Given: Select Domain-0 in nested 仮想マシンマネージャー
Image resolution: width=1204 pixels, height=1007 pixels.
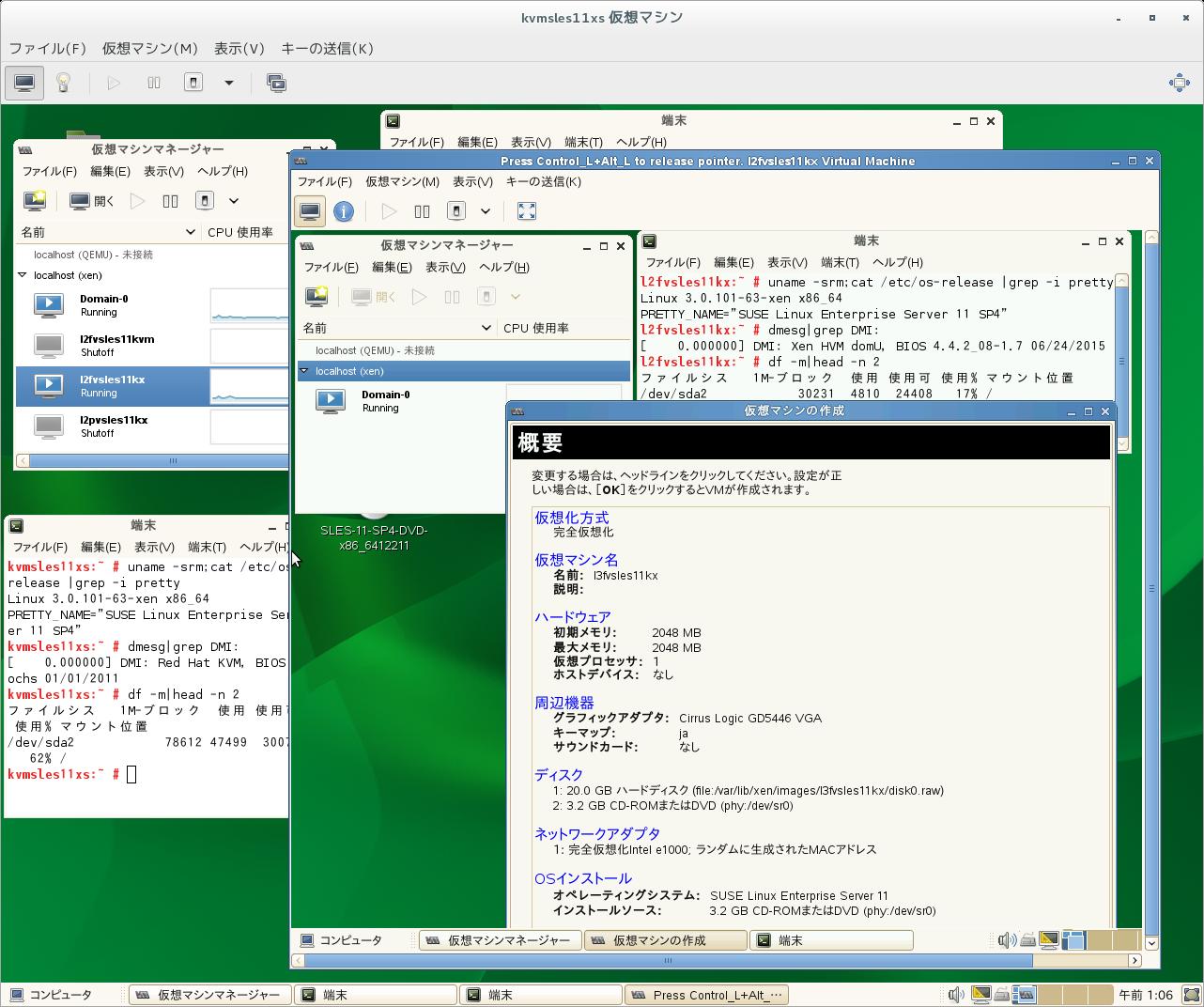Looking at the screenshot, I should (x=464, y=401).
